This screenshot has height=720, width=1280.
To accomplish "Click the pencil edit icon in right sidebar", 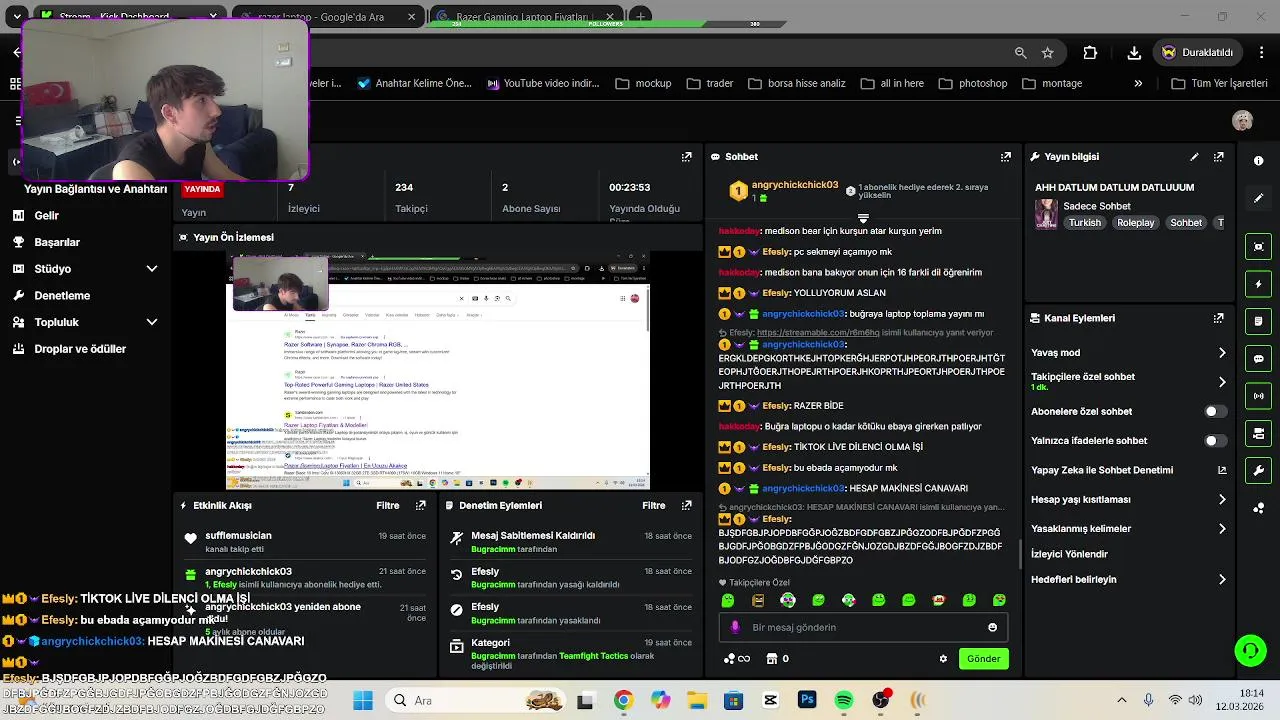I will [1258, 198].
